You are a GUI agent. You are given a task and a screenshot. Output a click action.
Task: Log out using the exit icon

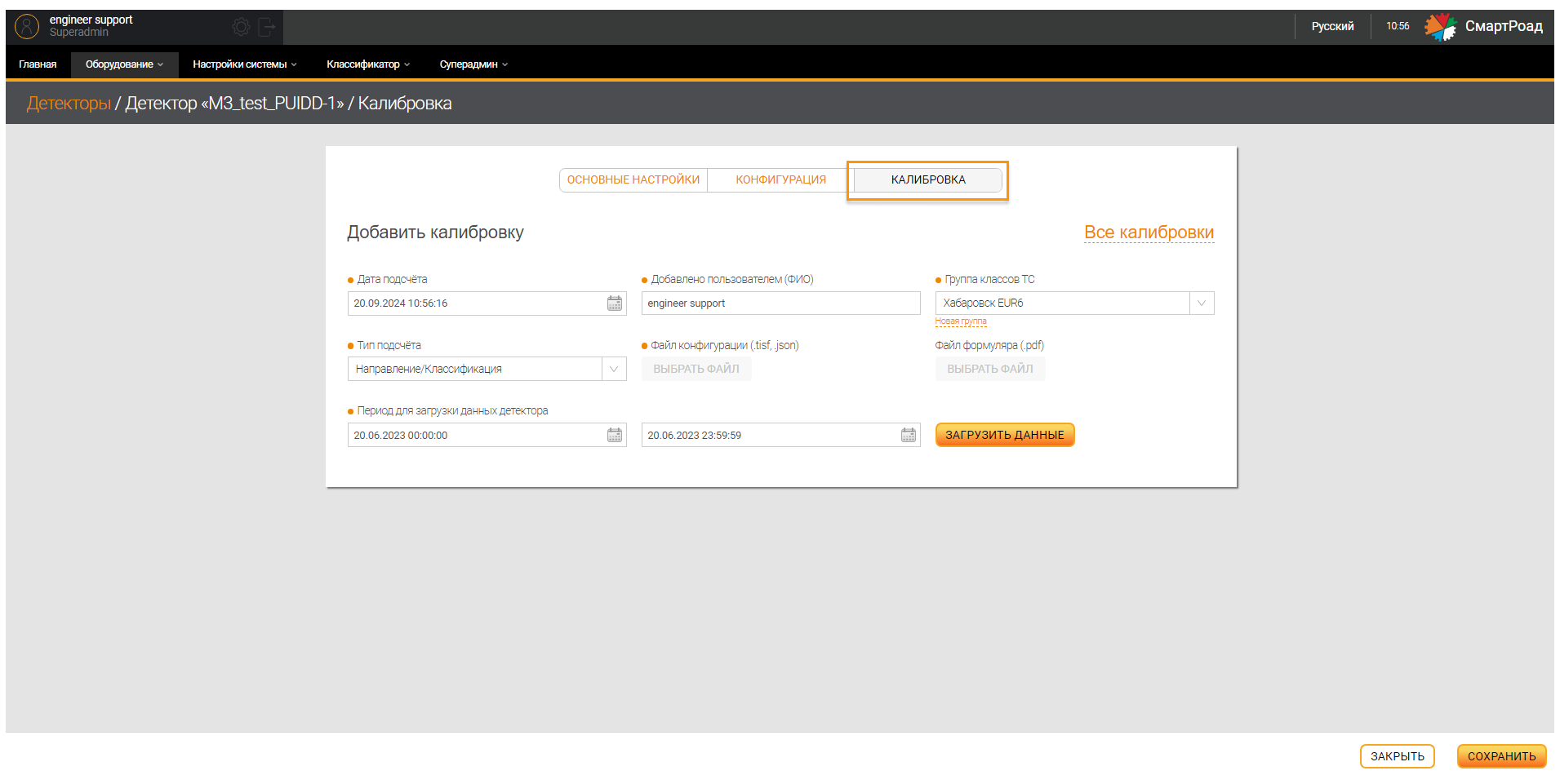tap(267, 27)
